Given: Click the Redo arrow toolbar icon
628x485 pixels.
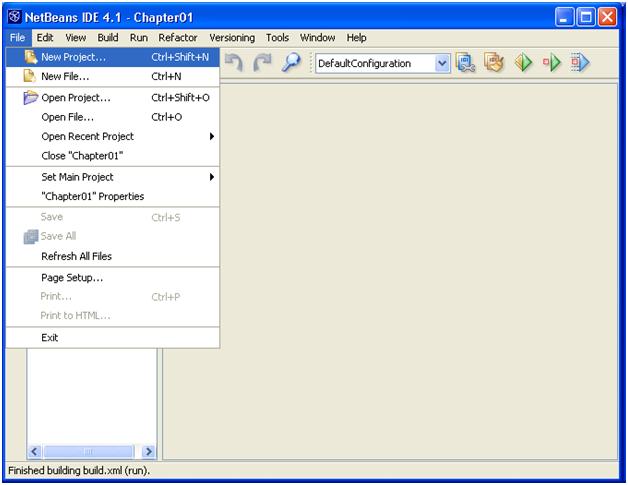Looking at the screenshot, I should (262, 63).
